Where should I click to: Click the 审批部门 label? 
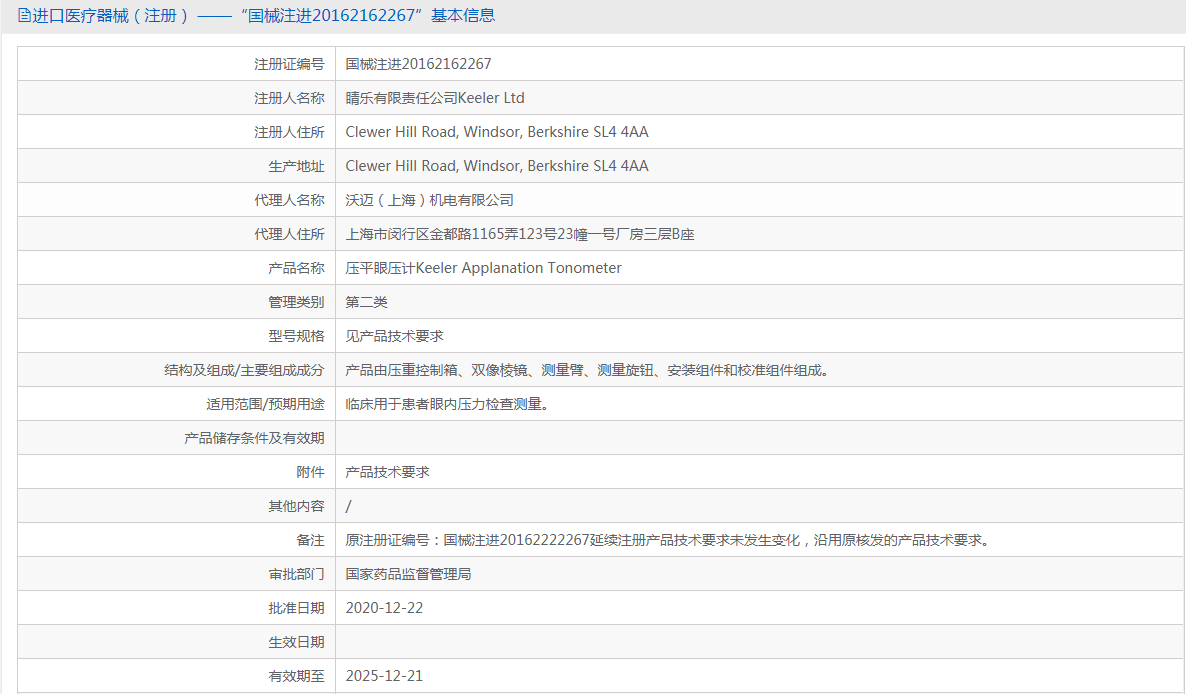coord(296,575)
